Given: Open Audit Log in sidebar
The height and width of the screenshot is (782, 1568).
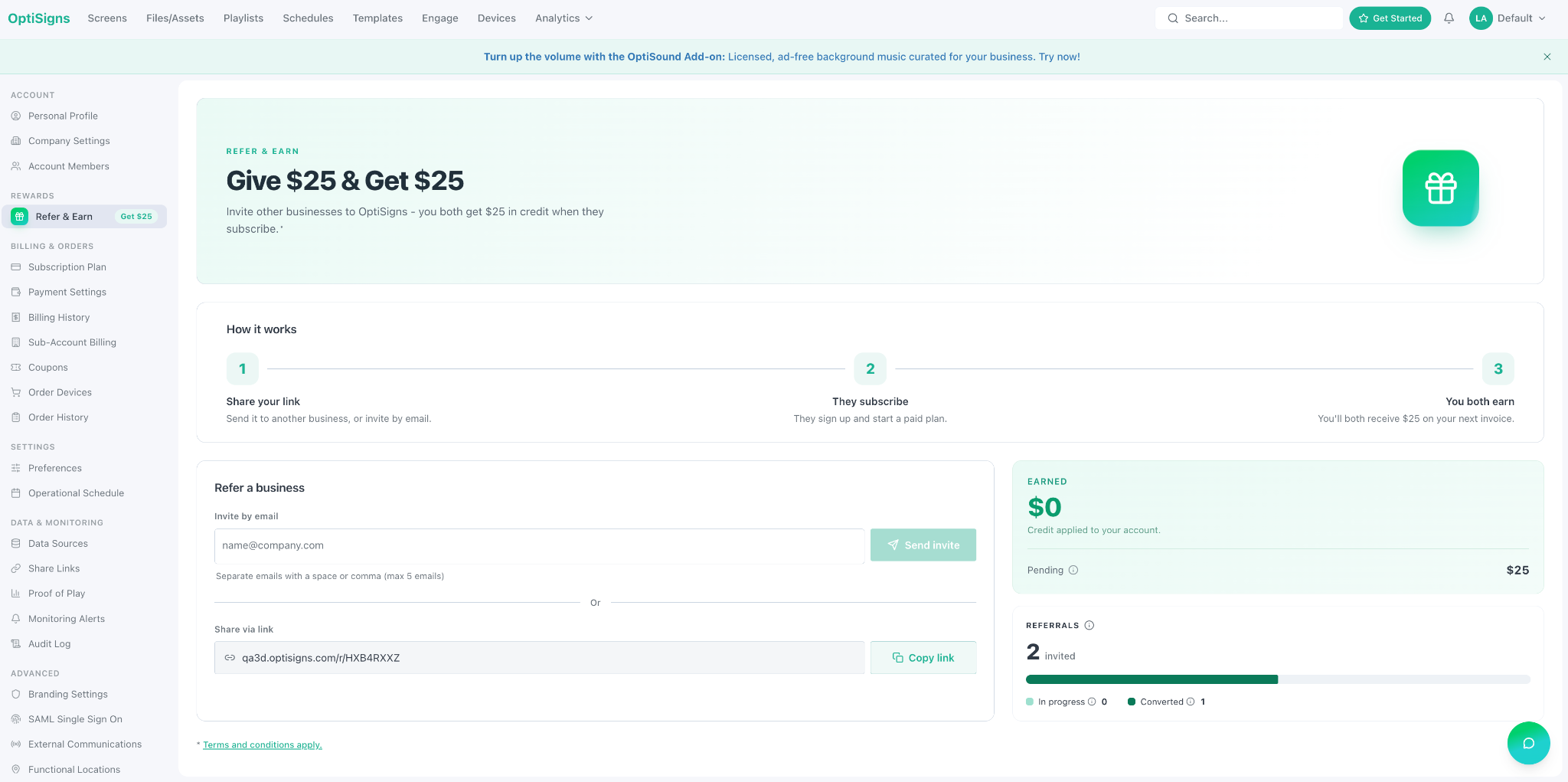Looking at the screenshot, I should [x=49, y=644].
